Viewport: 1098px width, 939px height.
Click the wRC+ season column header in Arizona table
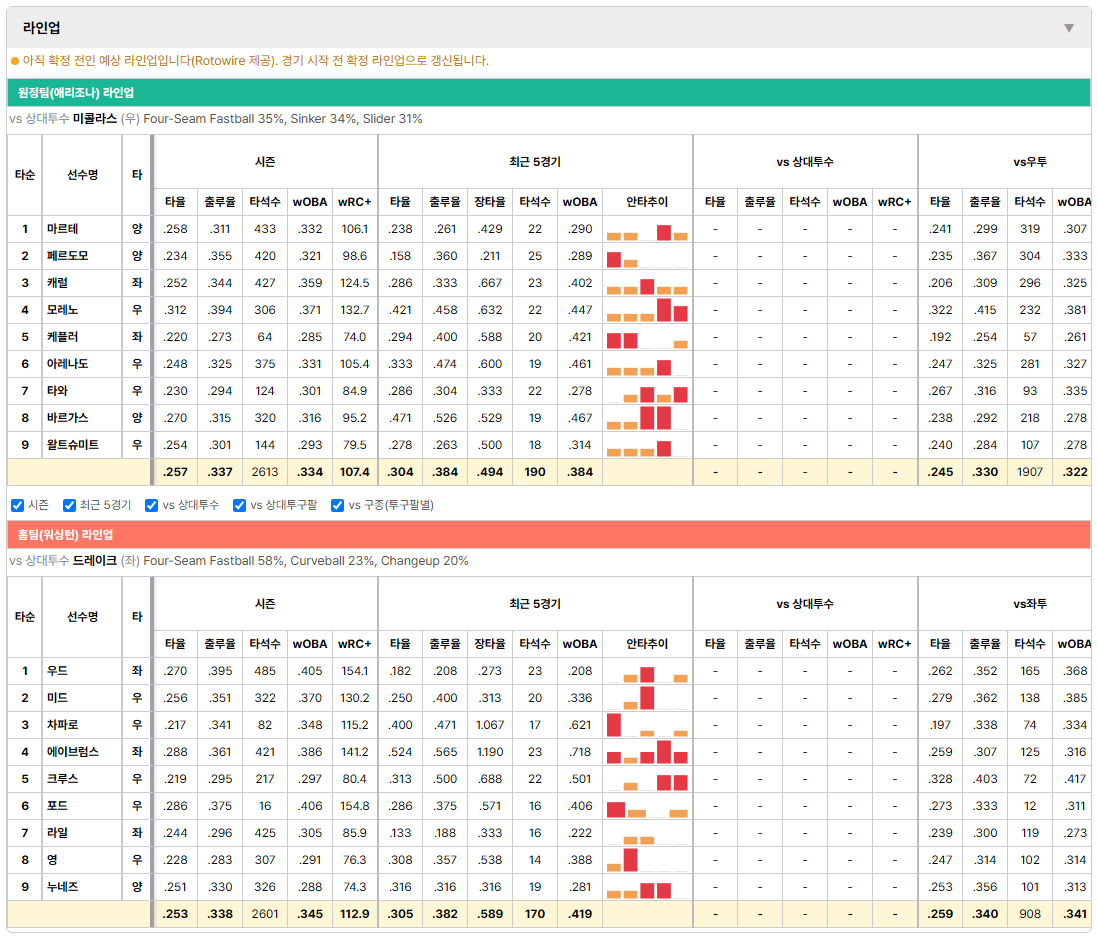pos(354,202)
